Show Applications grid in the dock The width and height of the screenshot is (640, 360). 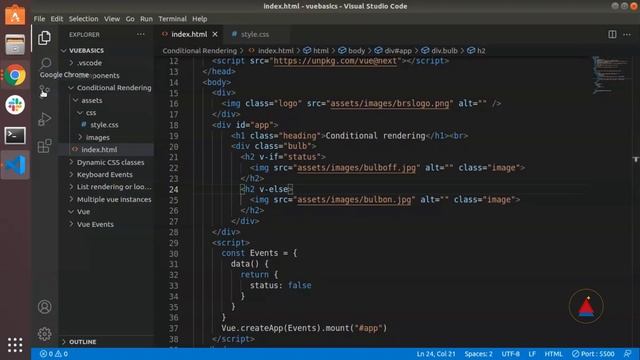[15, 345]
